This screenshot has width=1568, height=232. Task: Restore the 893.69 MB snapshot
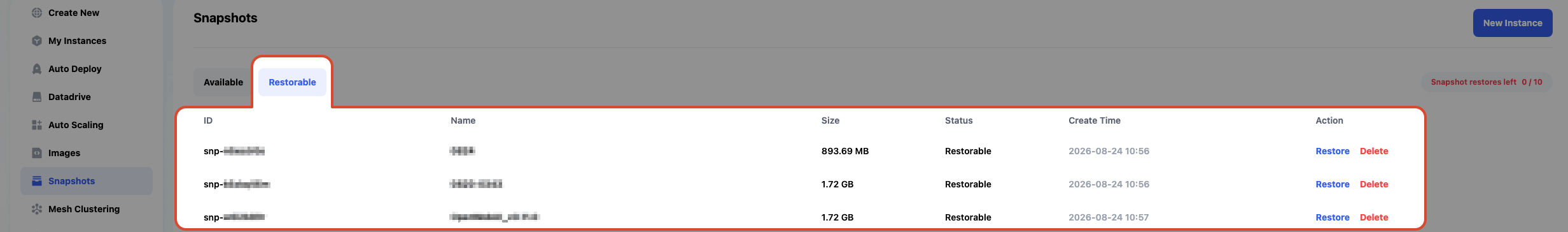[1333, 151]
